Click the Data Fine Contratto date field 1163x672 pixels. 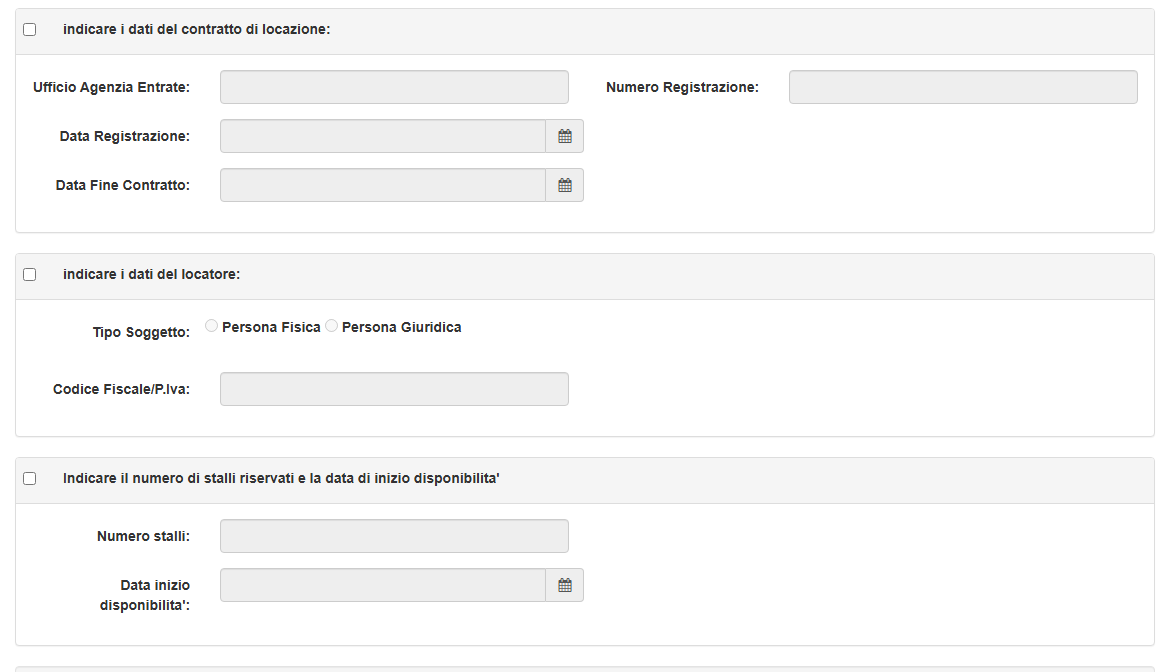[x=382, y=185]
